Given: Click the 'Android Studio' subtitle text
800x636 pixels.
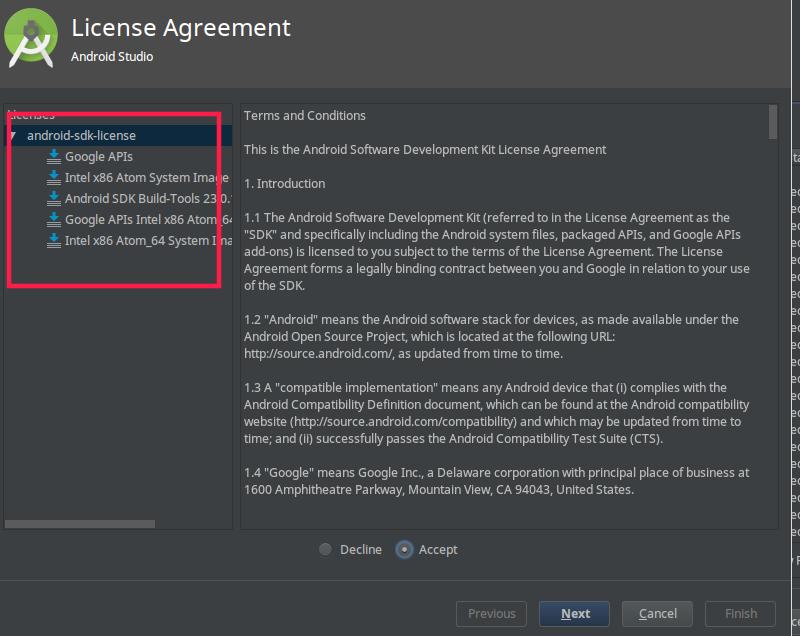Looking at the screenshot, I should click(x=112, y=57).
